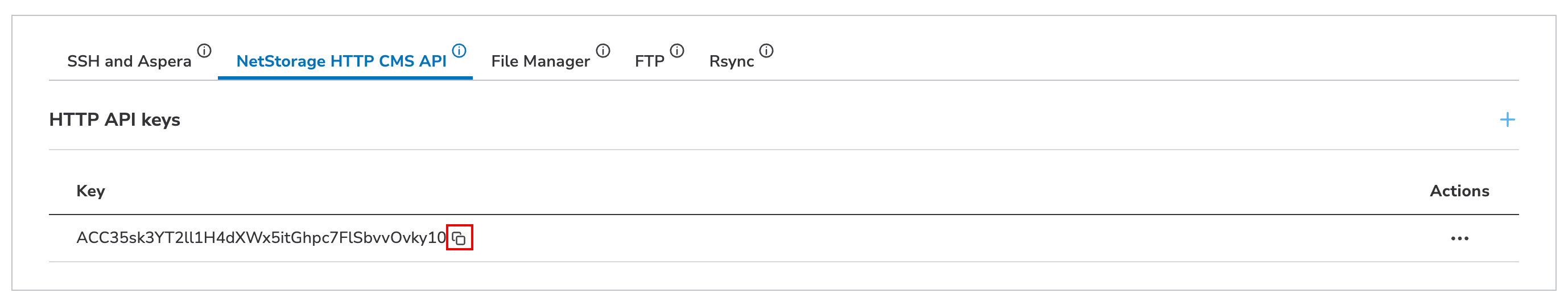Click the empty middle of the key row
The image size is (1568, 305).
pos(913,238)
